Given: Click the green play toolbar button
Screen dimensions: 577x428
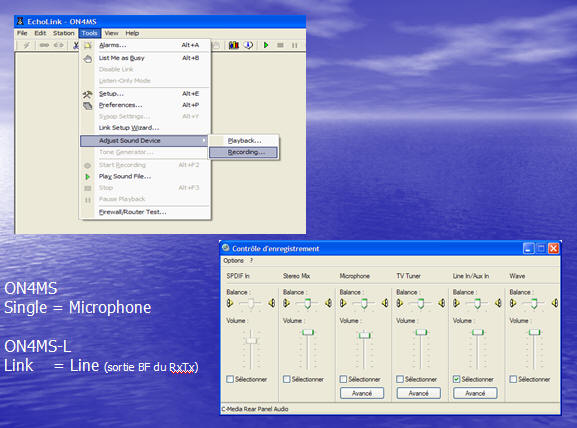Looking at the screenshot, I should 266,45.
